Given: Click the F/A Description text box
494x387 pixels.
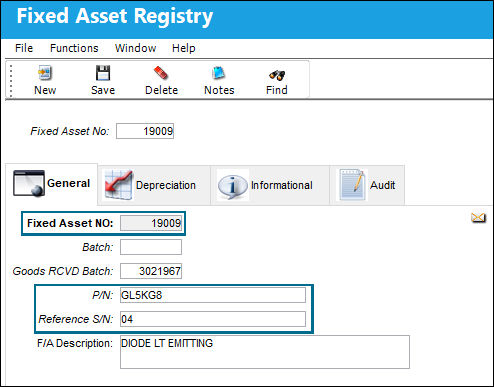Looking at the screenshot, I should [265, 352].
